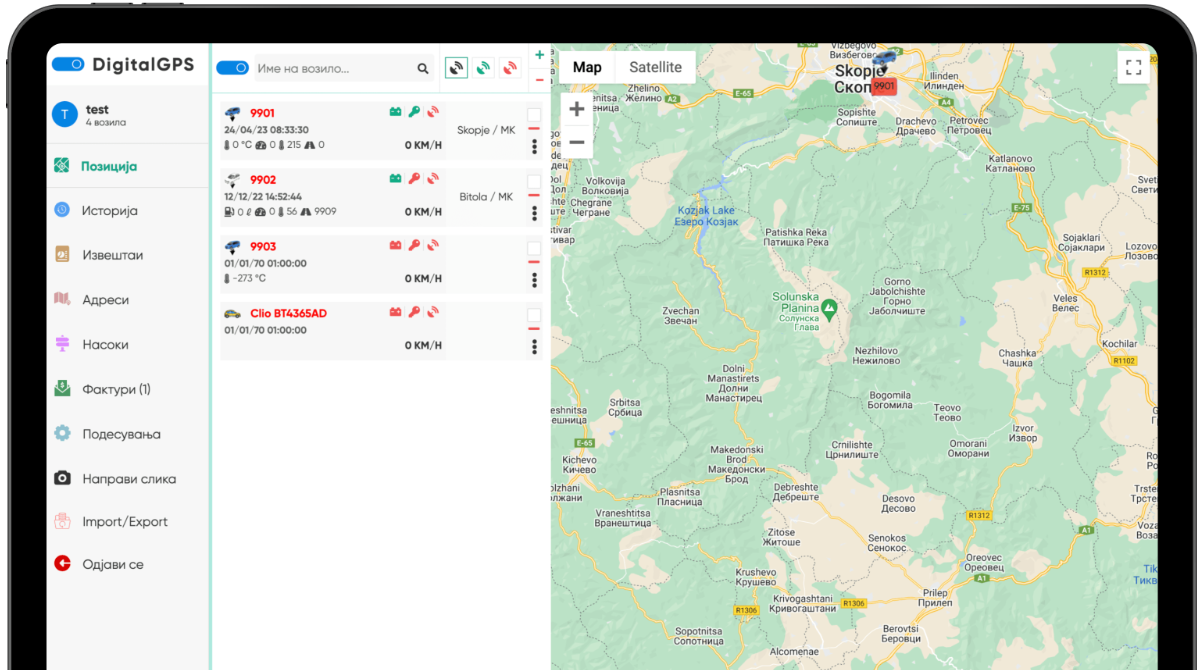Click the red key icon for 9902
This screenshot has height=670, width=1200.
point(414,179)
